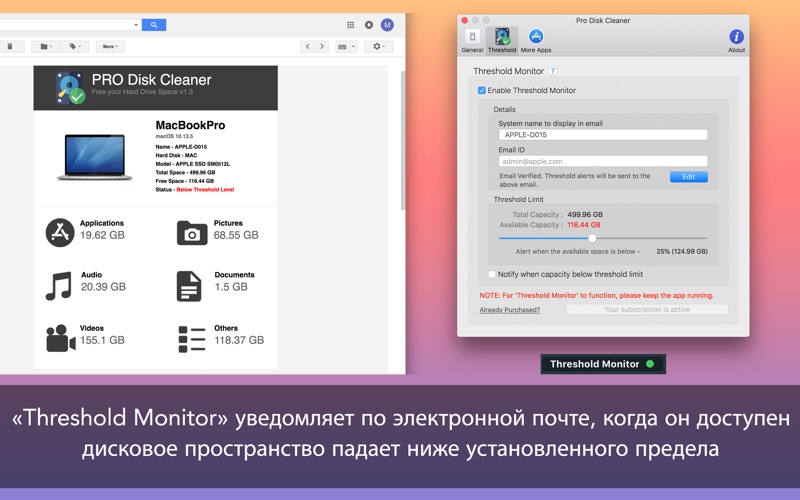Click the M account avatar
The width and height of the screenshot is (800, 500).
point(387,24)
